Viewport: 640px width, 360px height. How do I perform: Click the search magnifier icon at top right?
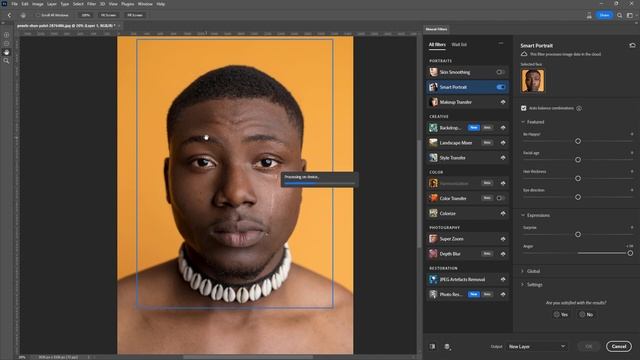[x=620, y=15]
